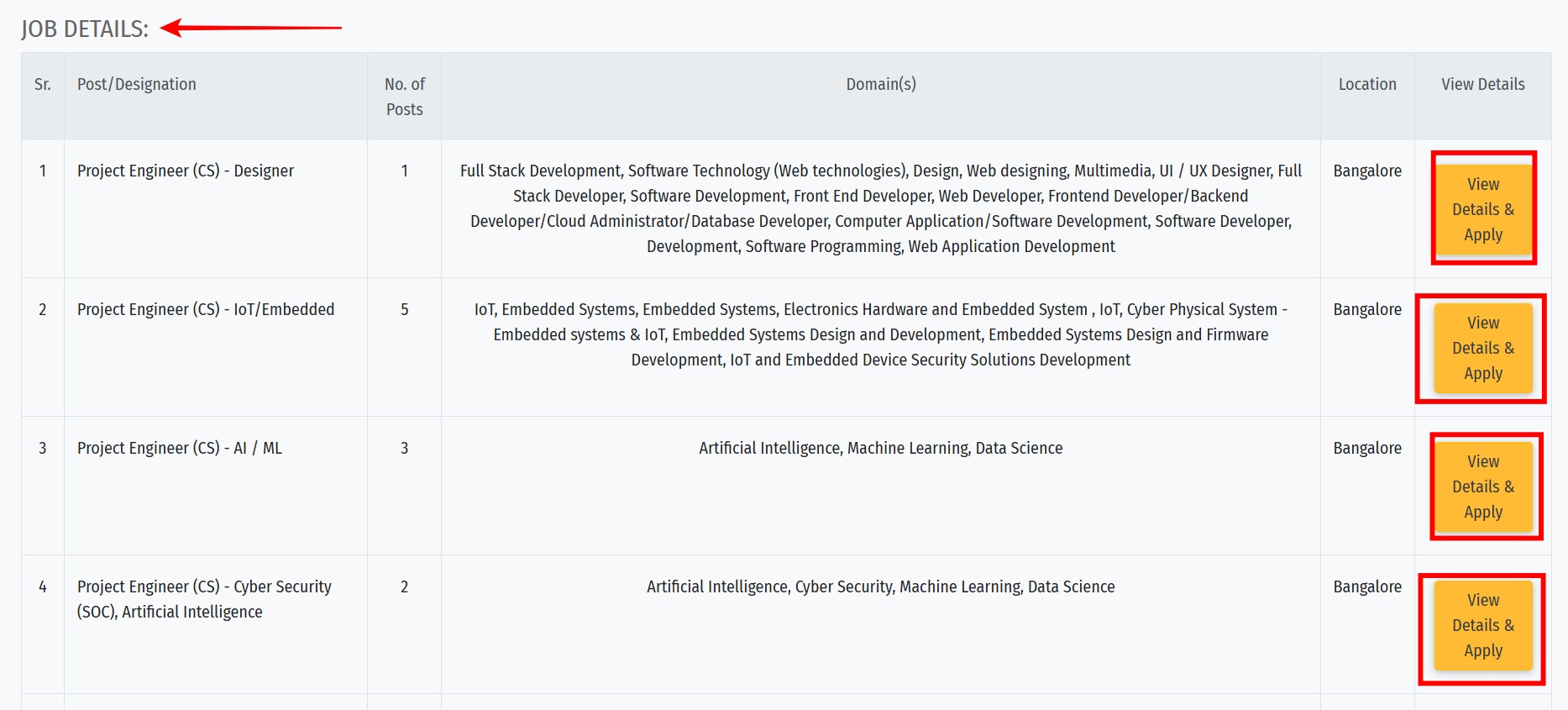Click the domains text in the AI / ML row
The height and width of the screenshot is (710, 1568).
click(x=880, y=448)
